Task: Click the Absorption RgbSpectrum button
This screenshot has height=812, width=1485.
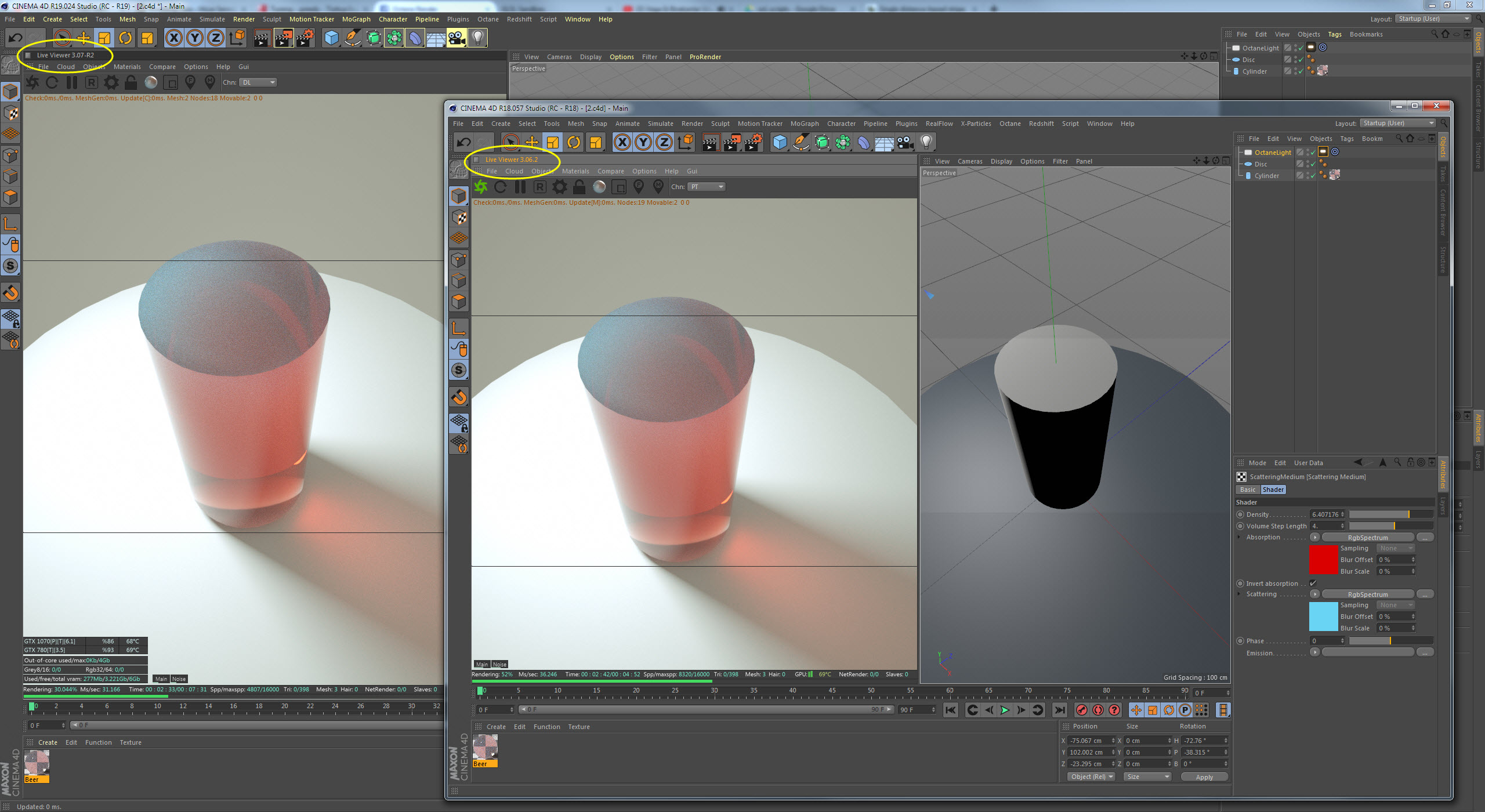Action: coord(1367,538)
